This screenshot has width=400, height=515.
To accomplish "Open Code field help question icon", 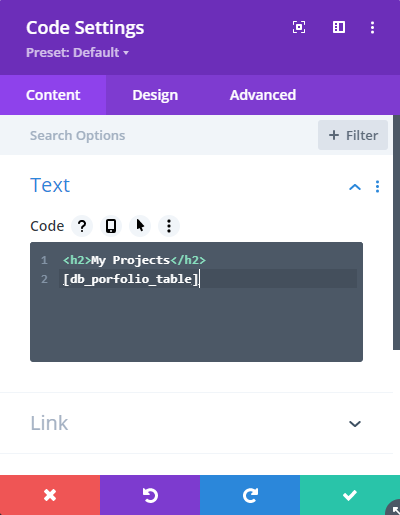I will tap(82, 226).
